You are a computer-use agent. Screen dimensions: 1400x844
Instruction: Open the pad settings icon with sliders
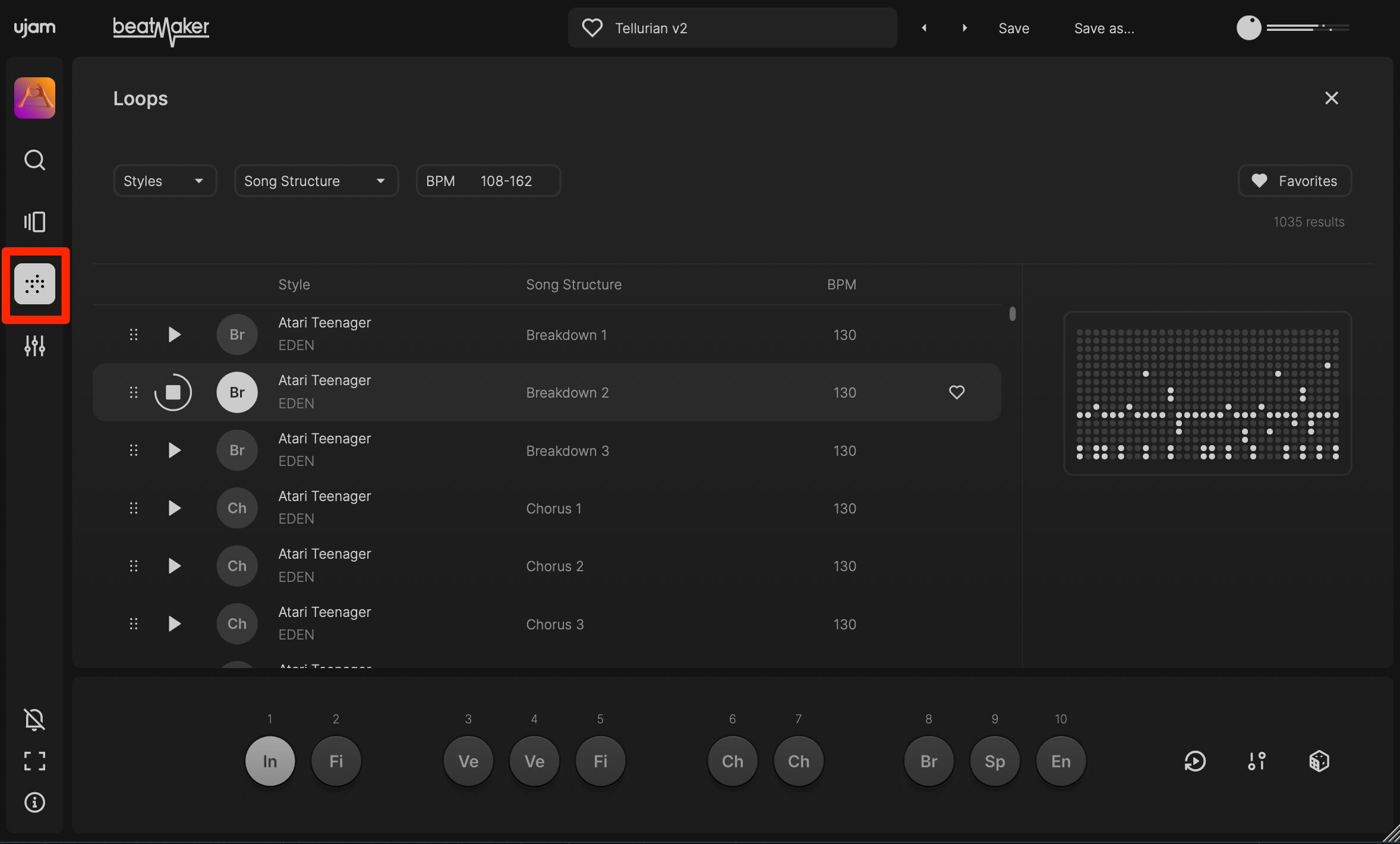(x=1257, y=761)
